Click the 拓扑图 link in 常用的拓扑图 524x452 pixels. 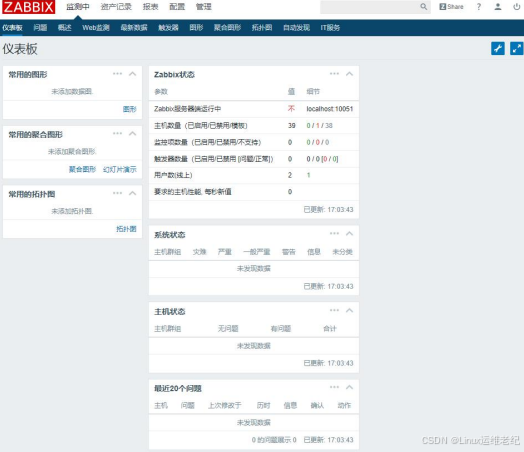(x=126, y=229)
